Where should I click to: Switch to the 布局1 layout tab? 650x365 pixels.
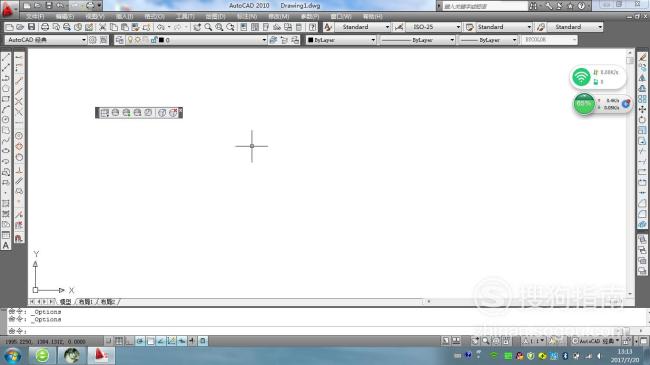(86, 302)
